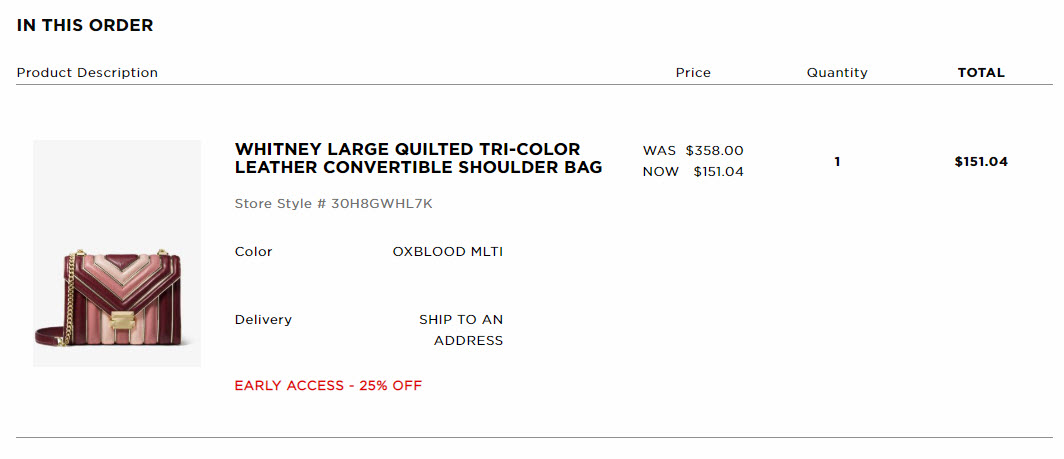This screenshot has width=1064, height=459.
Task: Open the Whitney shoulder bag product image
Action: tap(117, 253)
